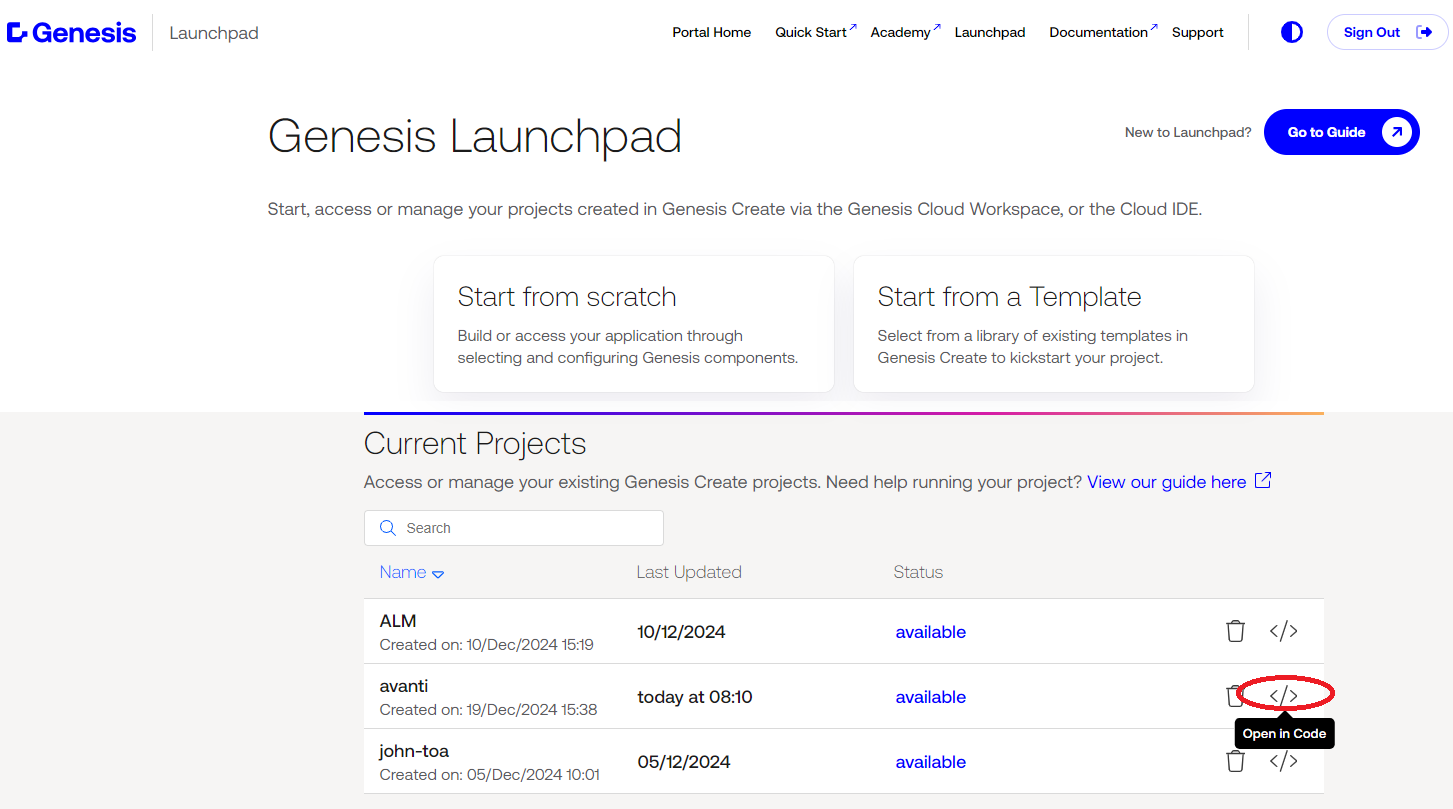Select the Start from a Template card
This screenshot has height=809, width=1453.
pyautogui.click(x=1054, y=324)
